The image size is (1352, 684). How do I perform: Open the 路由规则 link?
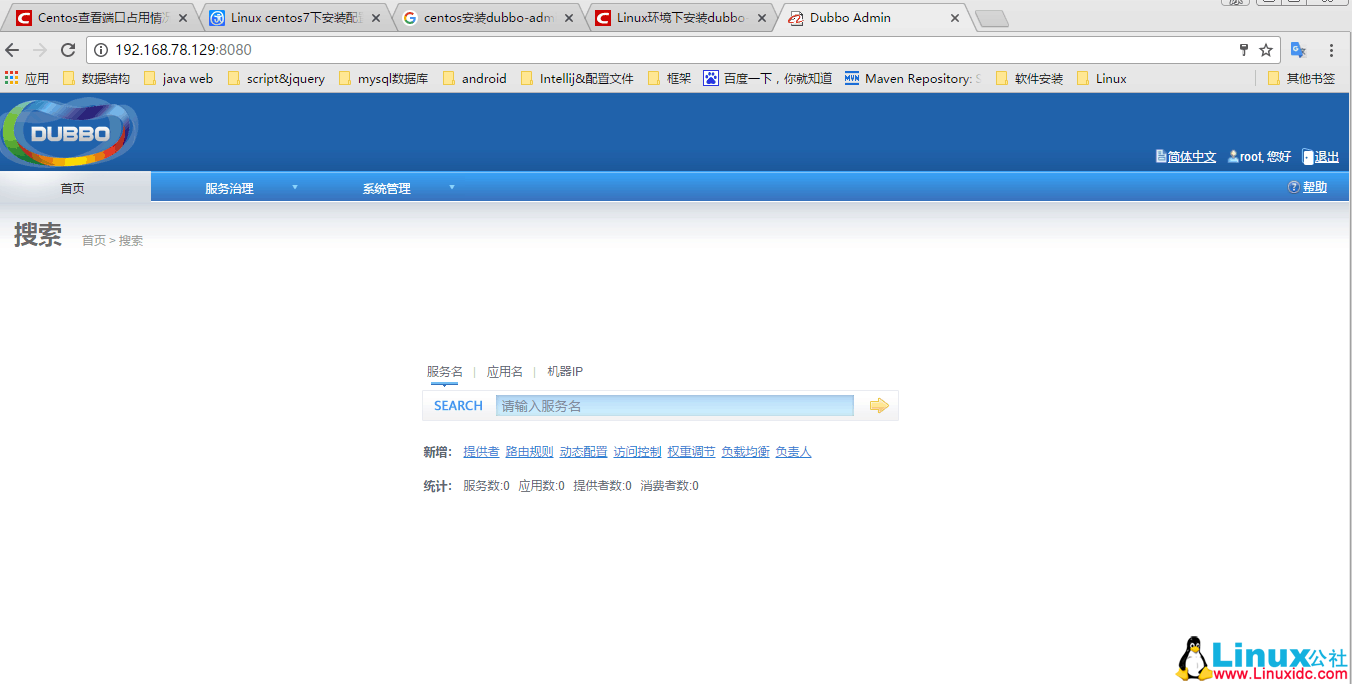529,451
